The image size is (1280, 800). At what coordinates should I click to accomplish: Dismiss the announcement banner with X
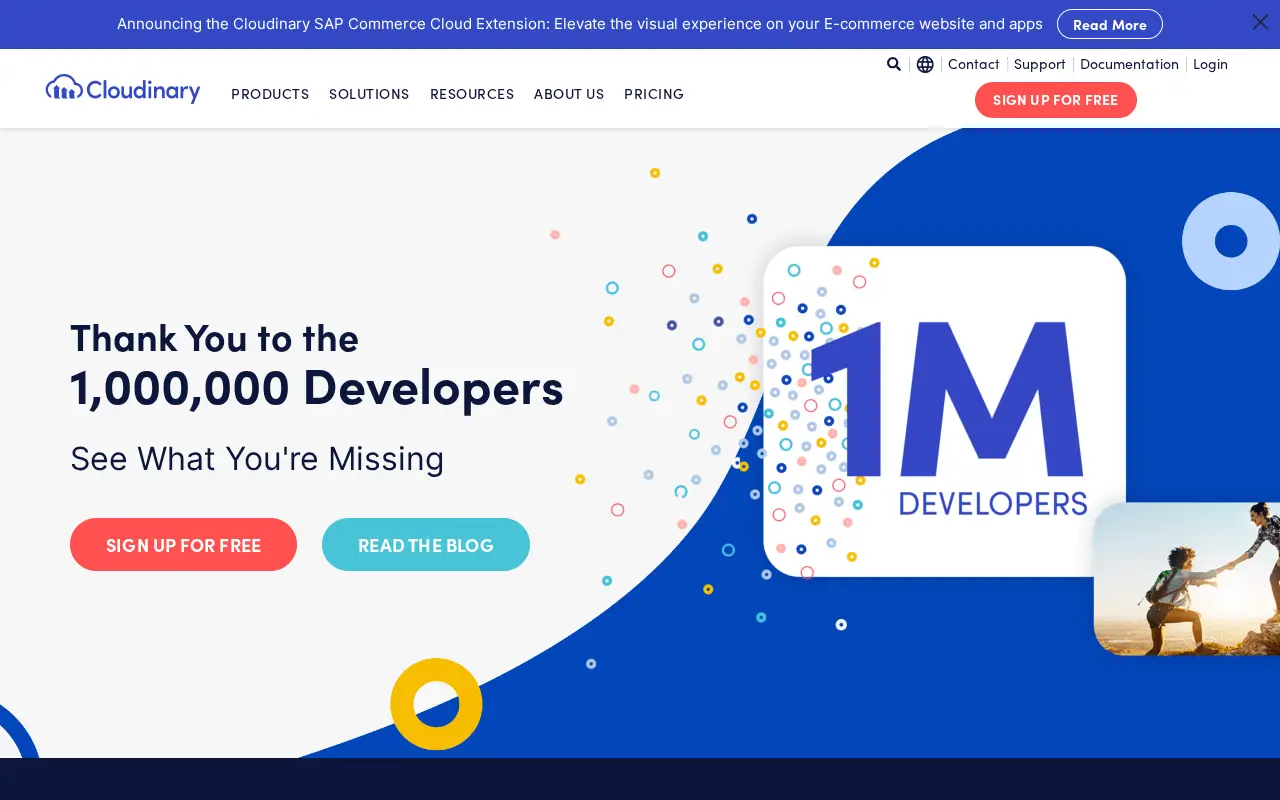[x=1260, y=22]
